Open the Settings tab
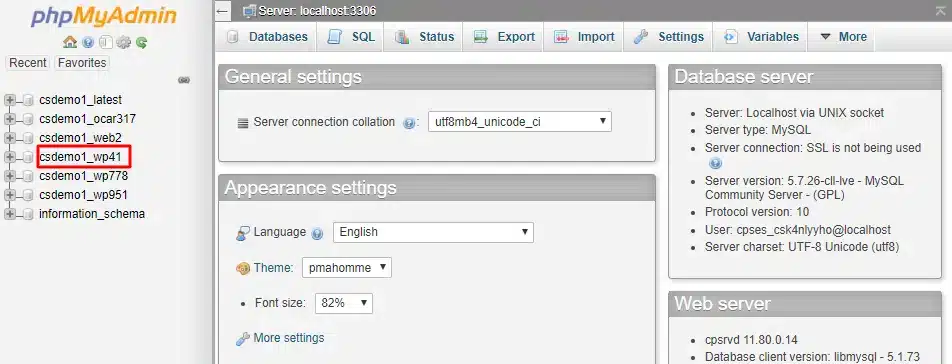 tap(668, 37)
